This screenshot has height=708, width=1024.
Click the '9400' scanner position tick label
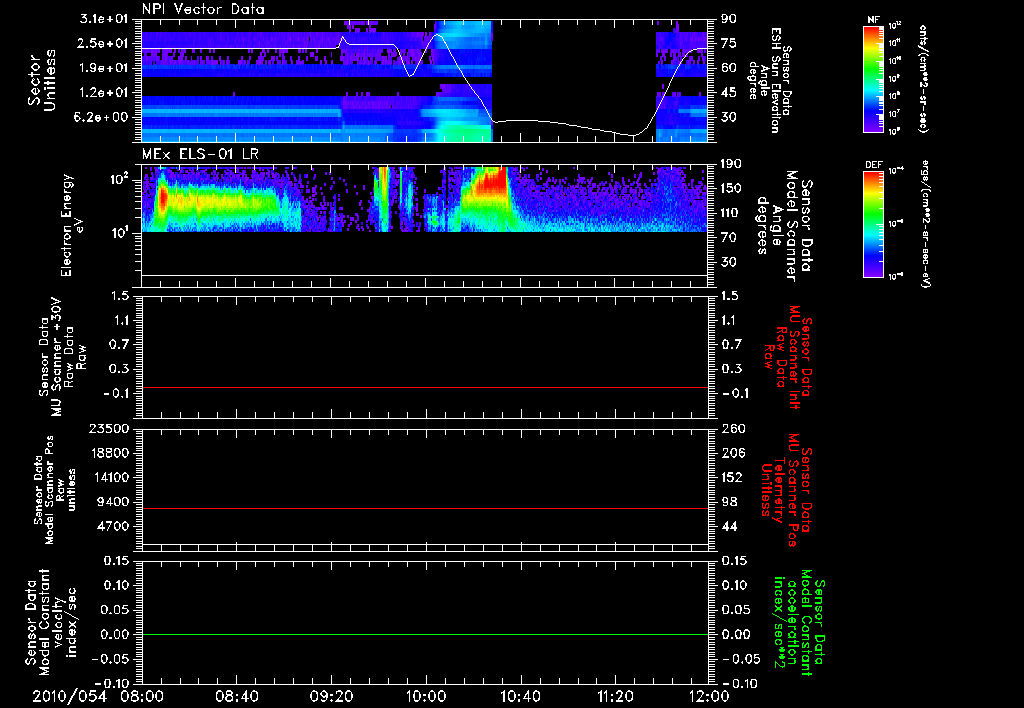[114, 502]
